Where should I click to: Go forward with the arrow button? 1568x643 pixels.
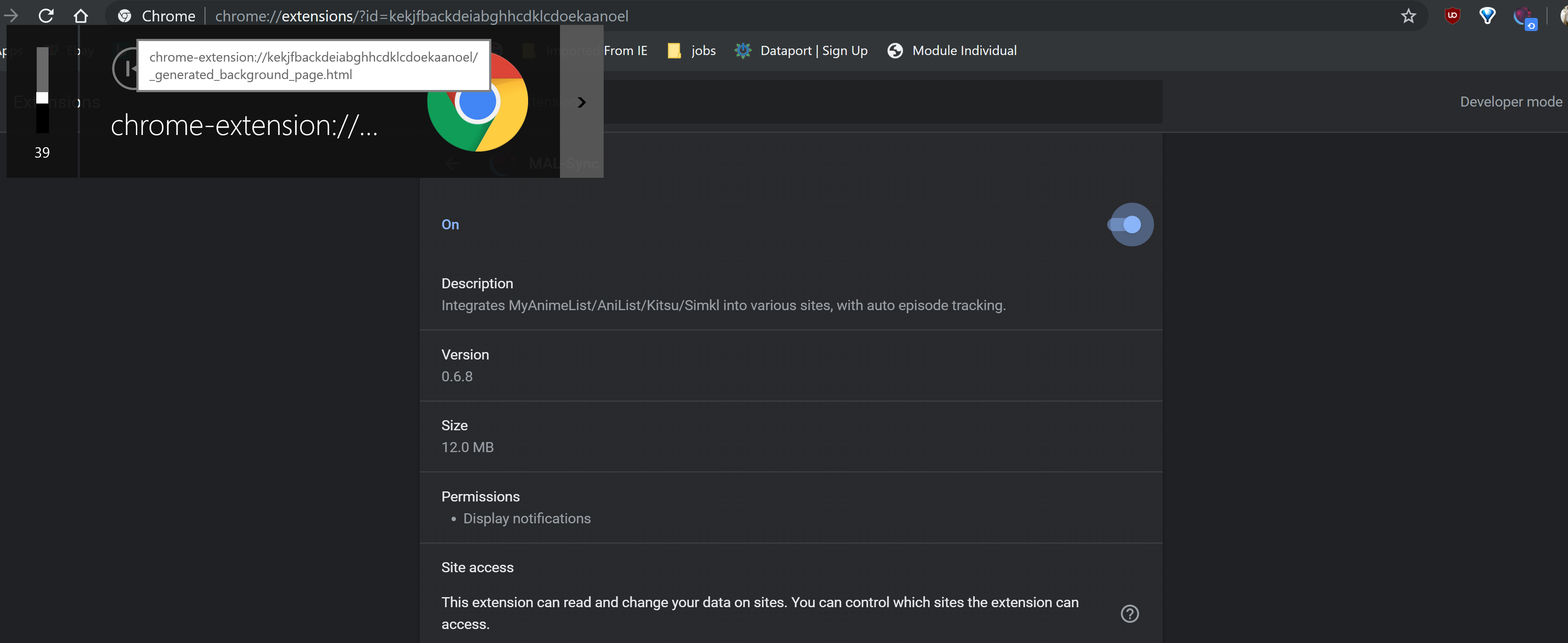11,16
